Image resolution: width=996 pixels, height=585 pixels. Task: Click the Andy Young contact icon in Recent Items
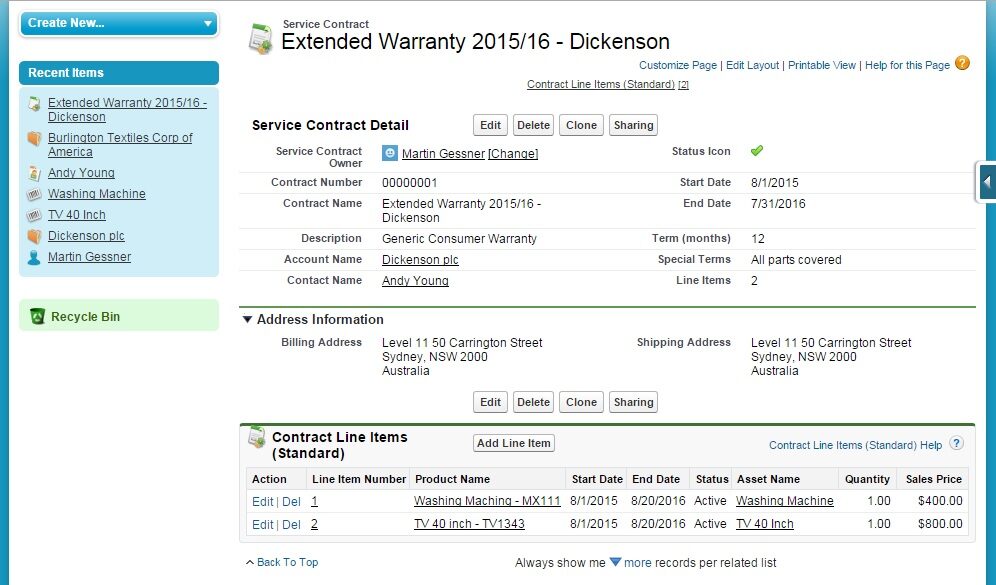[x=33, y=173]
